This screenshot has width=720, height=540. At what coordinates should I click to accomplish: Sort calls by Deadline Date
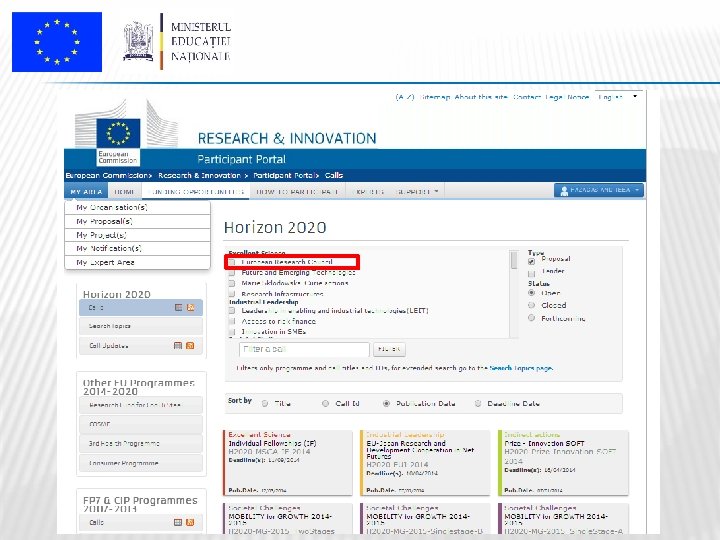tap(478, 404)
